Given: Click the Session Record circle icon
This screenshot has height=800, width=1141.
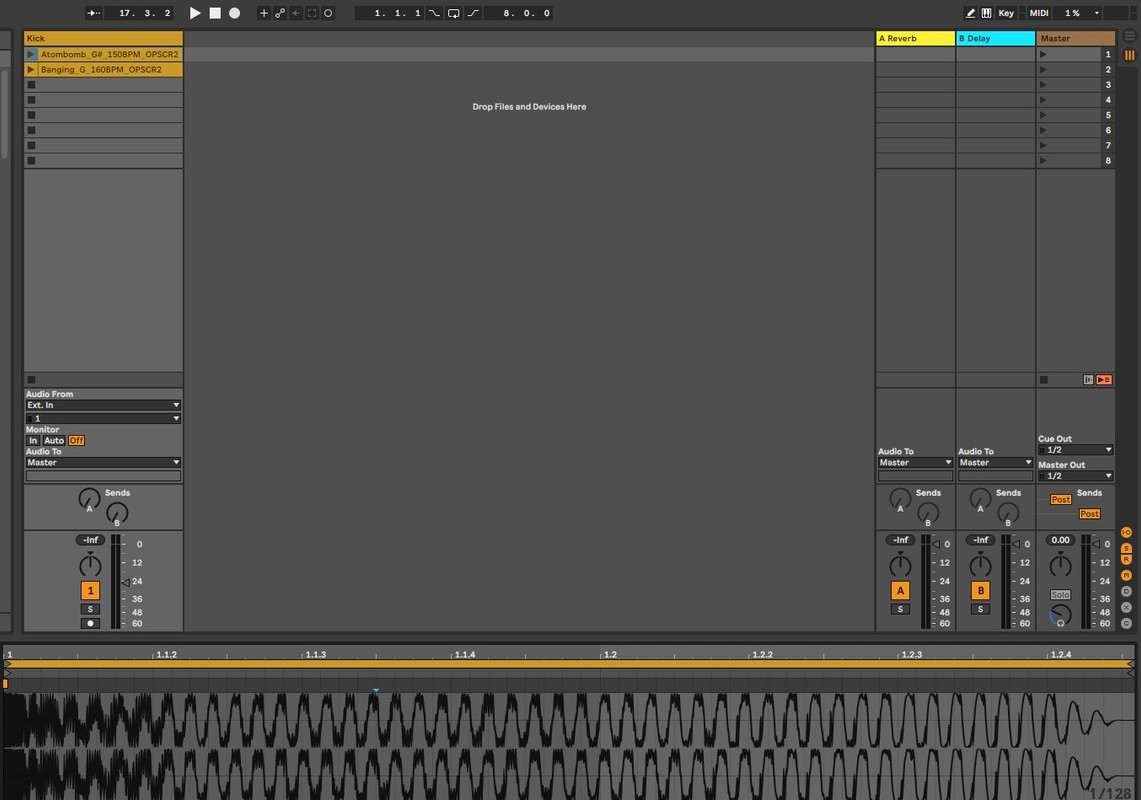Looking at the screenshot, I should [x=328, y=13].
